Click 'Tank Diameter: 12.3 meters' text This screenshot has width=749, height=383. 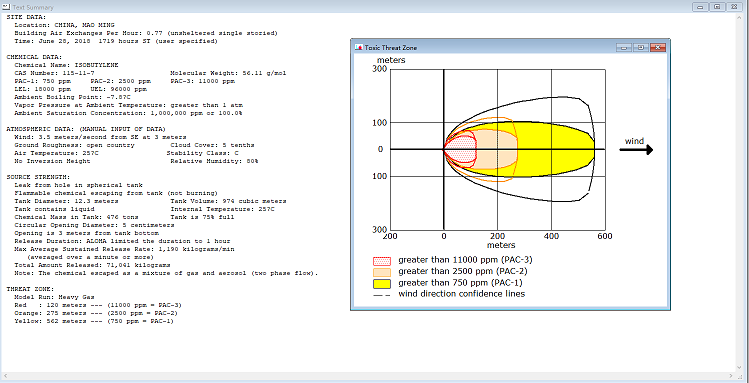click(x=66, y=202)
